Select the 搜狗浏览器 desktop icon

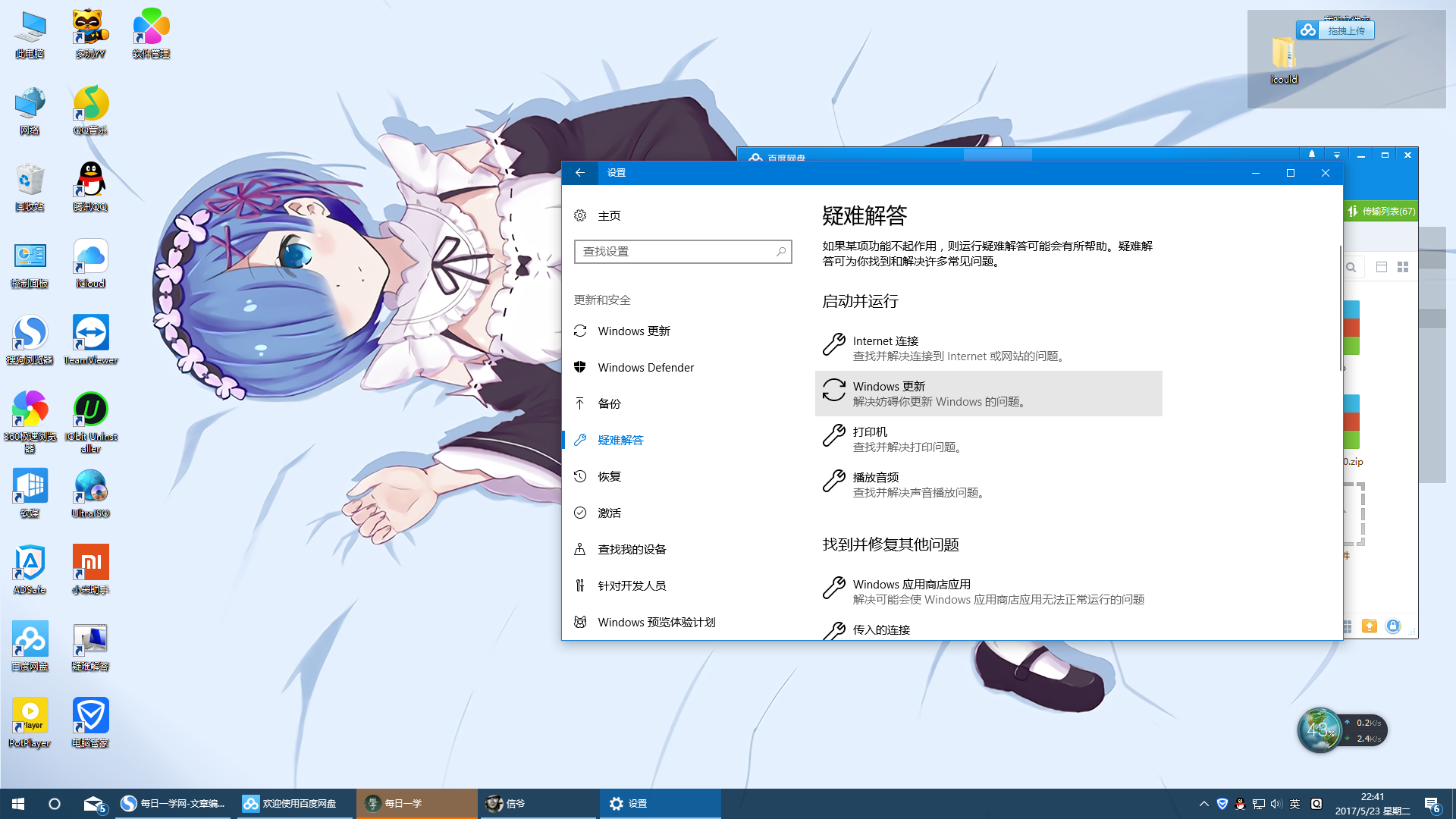(x=30, y=341)
